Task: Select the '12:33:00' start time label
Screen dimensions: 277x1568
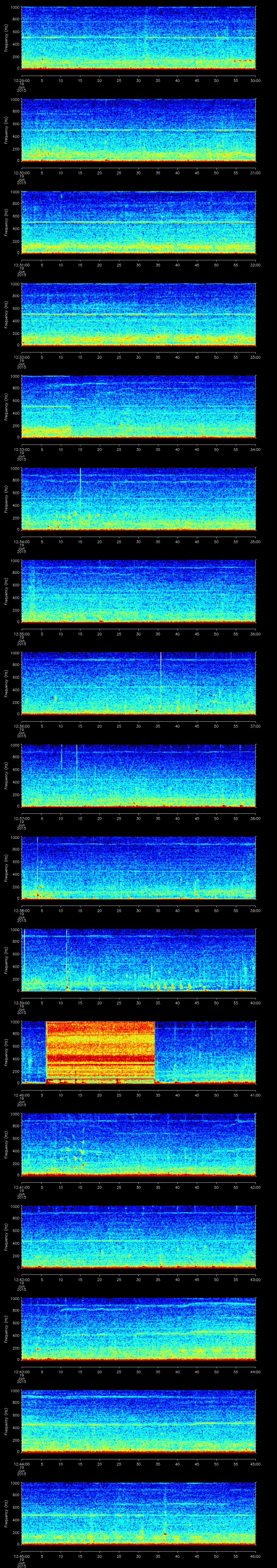Action: pyautogui.click(x=21, y=449)
